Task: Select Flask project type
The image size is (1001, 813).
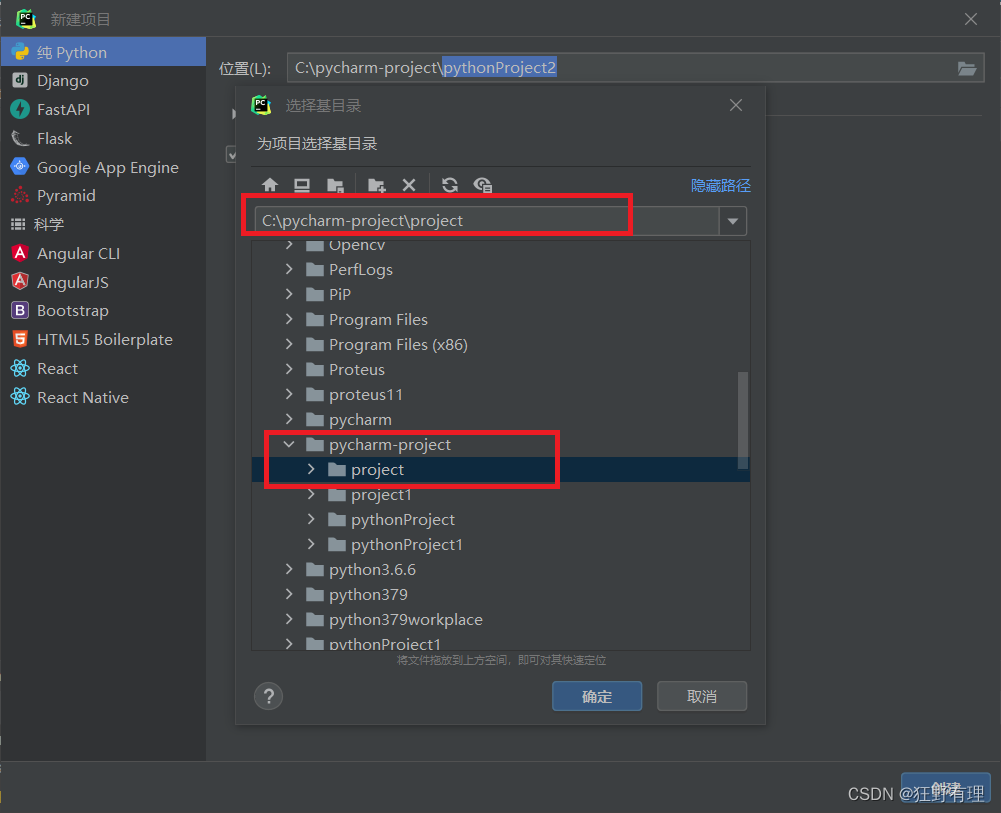Action: click(x=103, y=138)
